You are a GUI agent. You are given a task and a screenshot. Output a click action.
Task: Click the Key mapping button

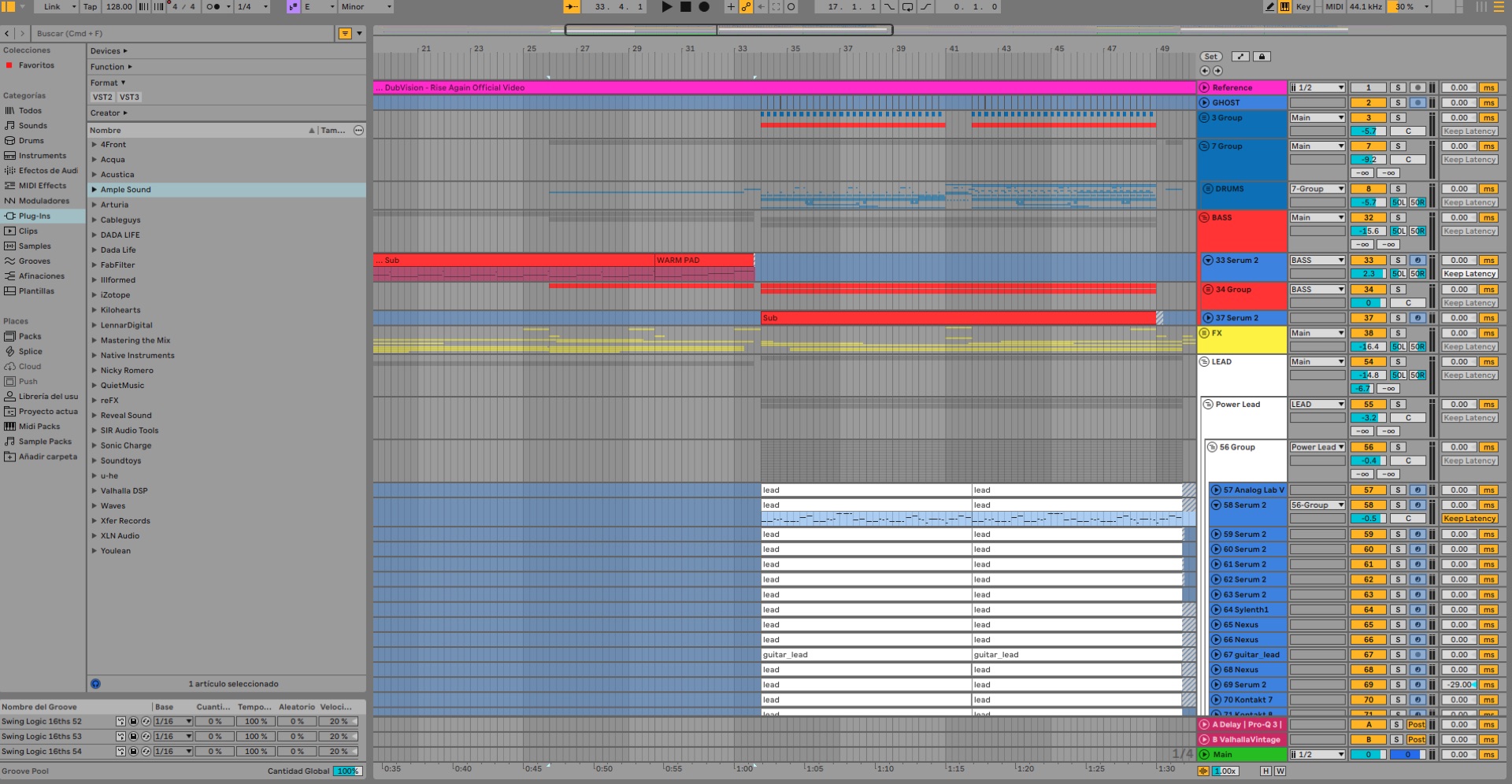[x=1303, y=6]
